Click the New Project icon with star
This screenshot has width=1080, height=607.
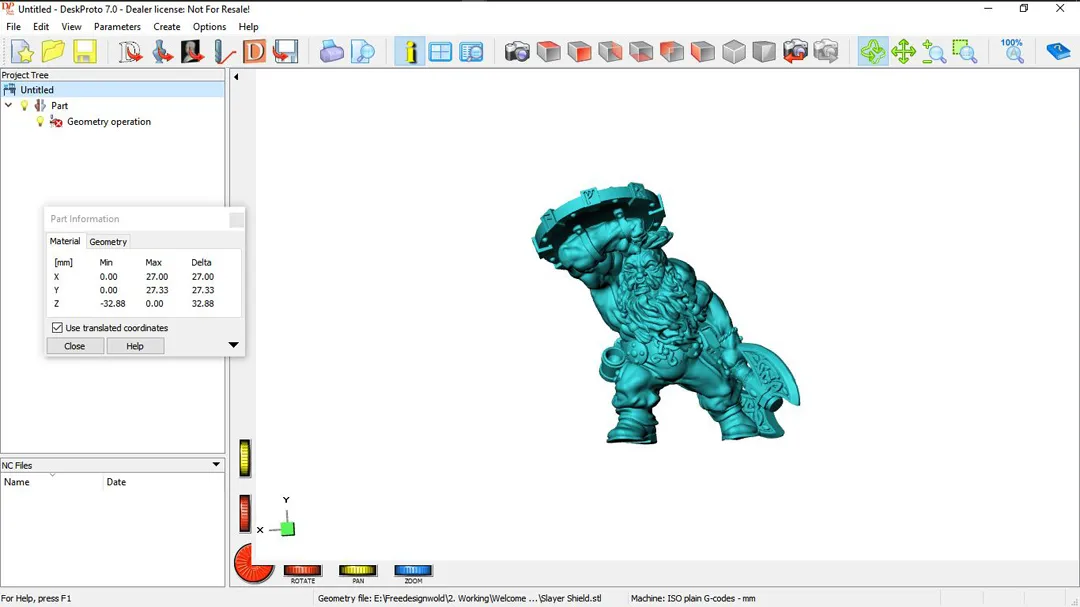click(22, 52)
